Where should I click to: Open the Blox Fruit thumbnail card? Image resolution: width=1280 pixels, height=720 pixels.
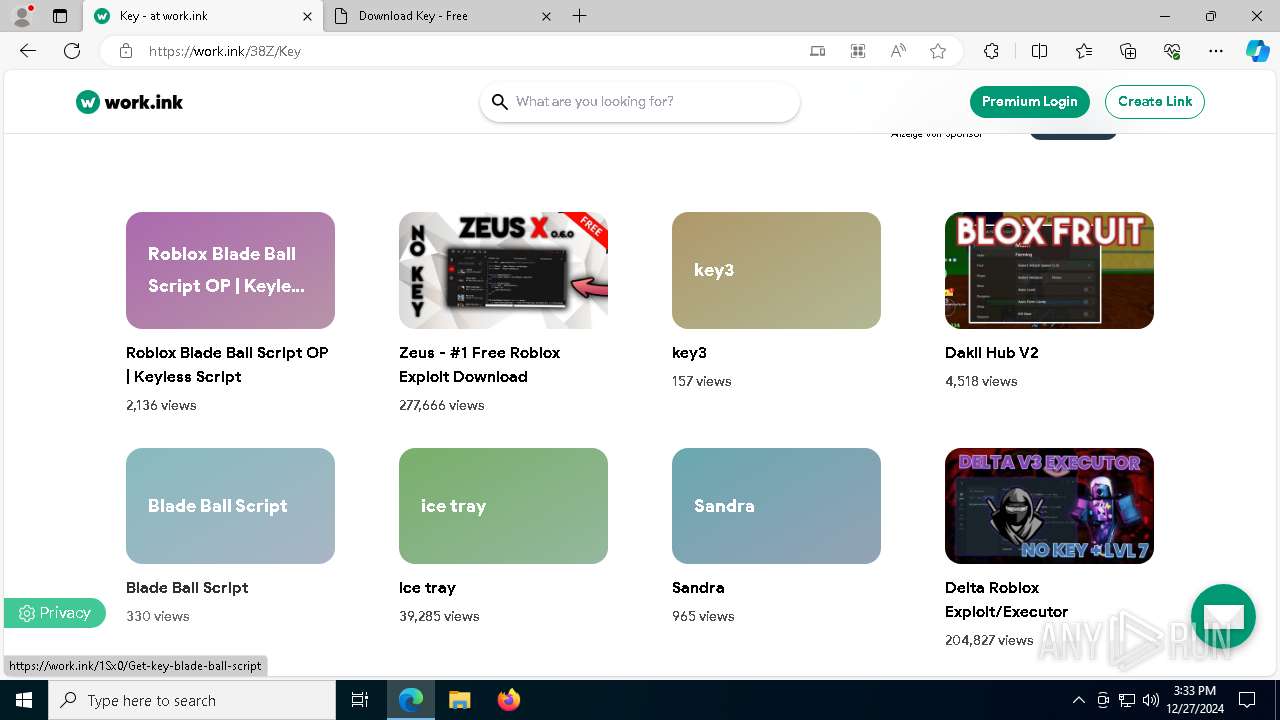pos(1049,270)
